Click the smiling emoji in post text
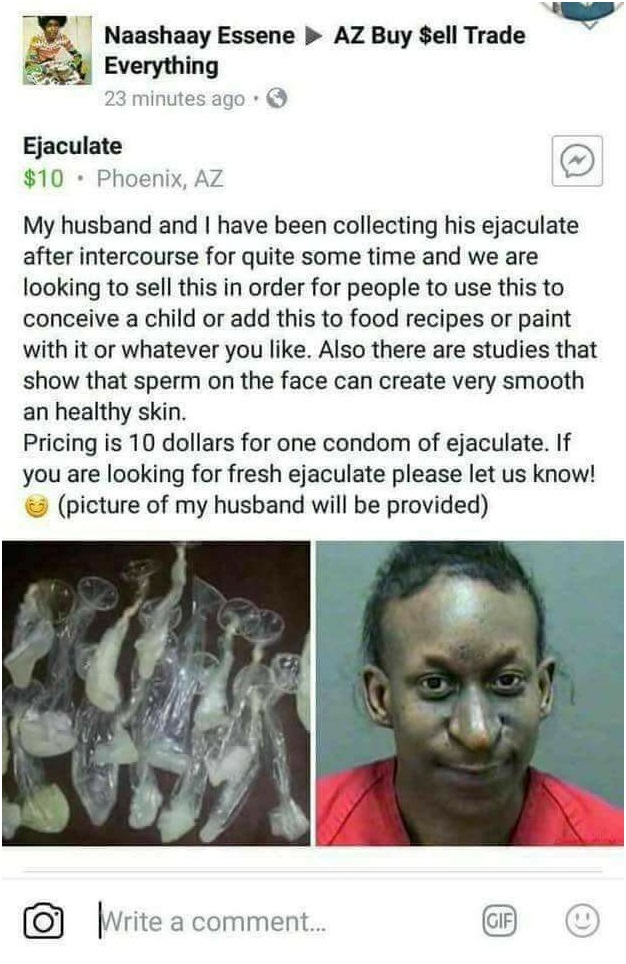This screenshot has width=626, height=964. click(x=36, y=507)
